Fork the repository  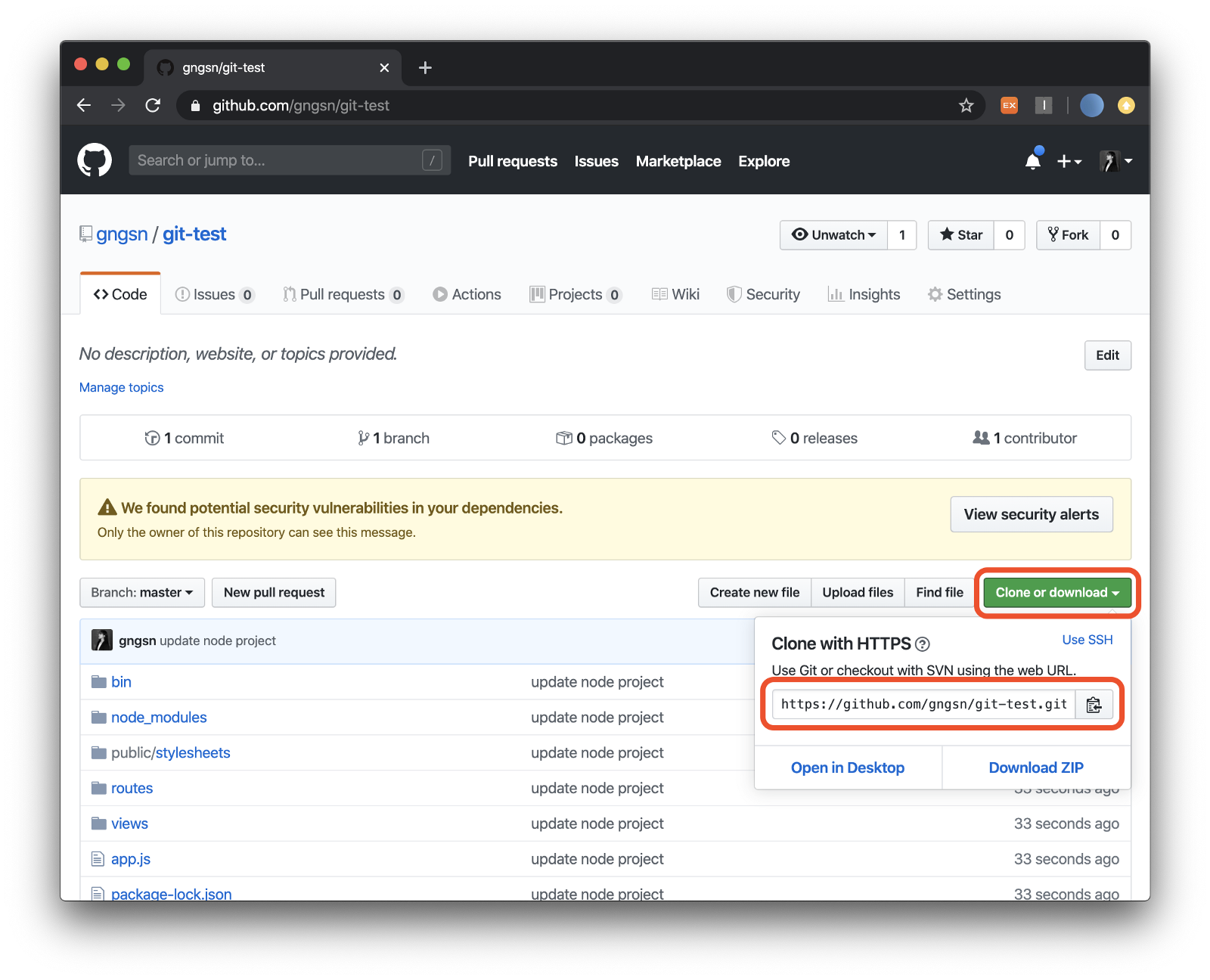(1068, 235)
